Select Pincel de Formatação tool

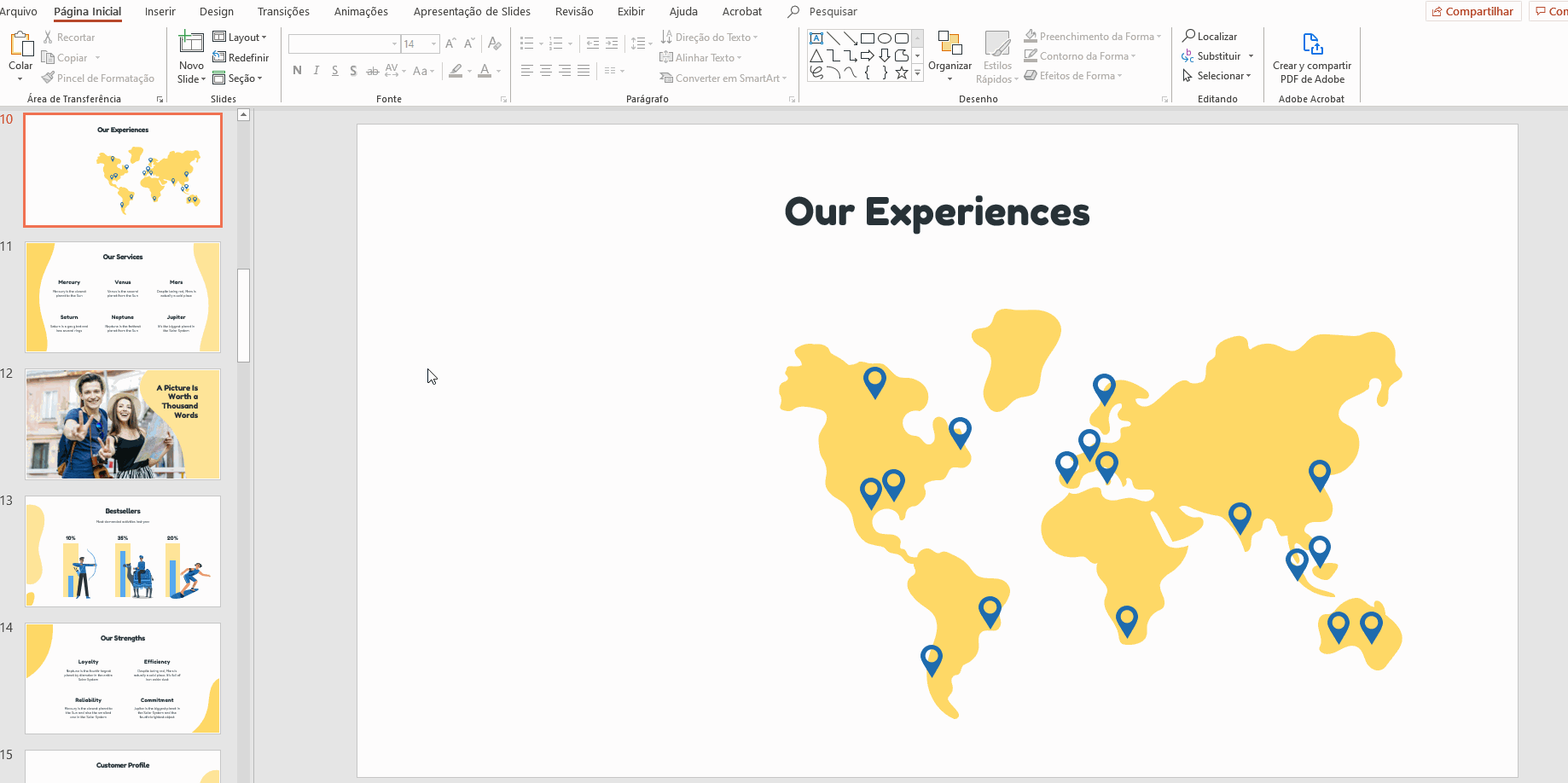point(98,78)
